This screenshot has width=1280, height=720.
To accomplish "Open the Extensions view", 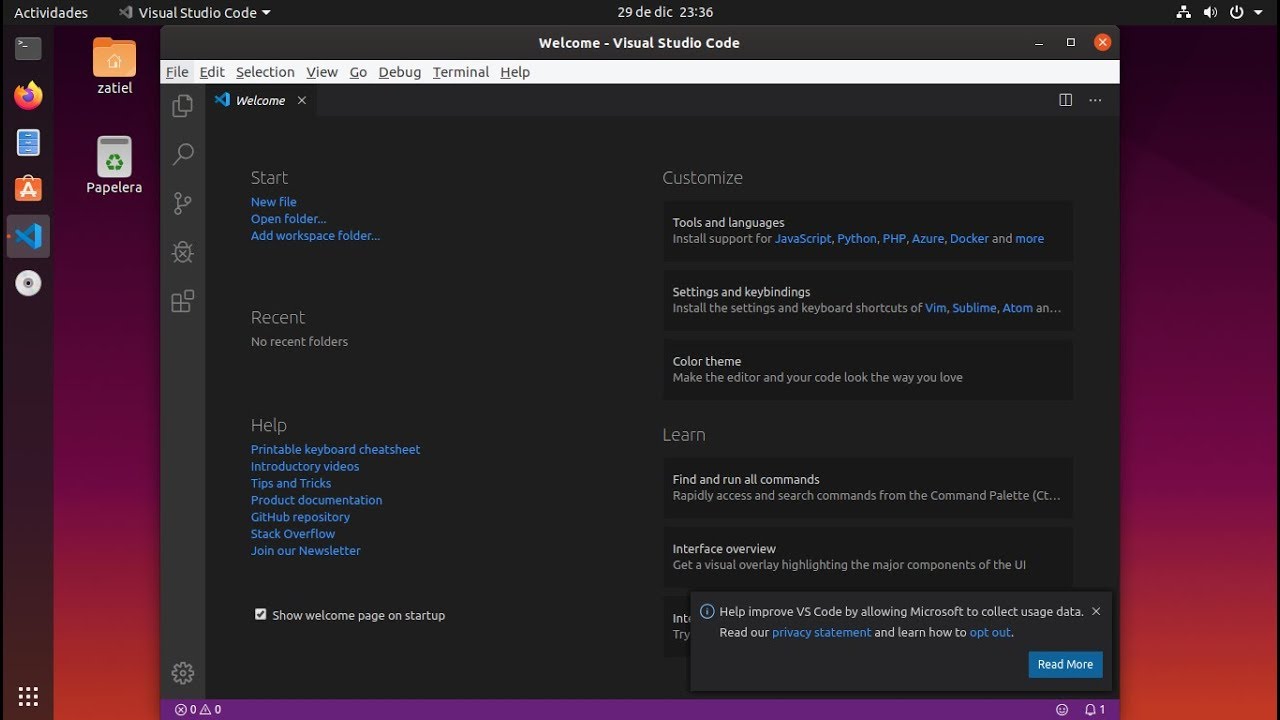I will point(182,301).
